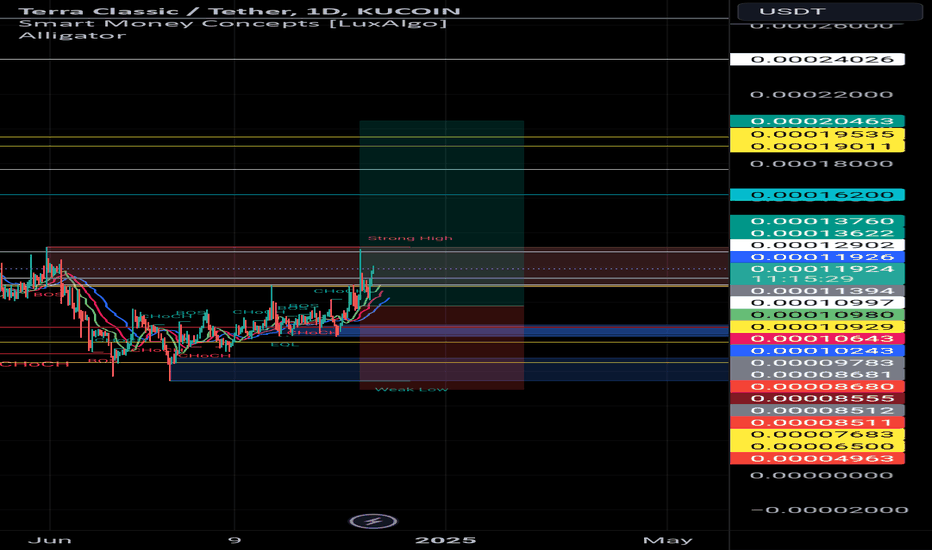Screen dimensions: 932x550
Task: Click the gray 0.00008512 price label
Action: coord(817,410)
